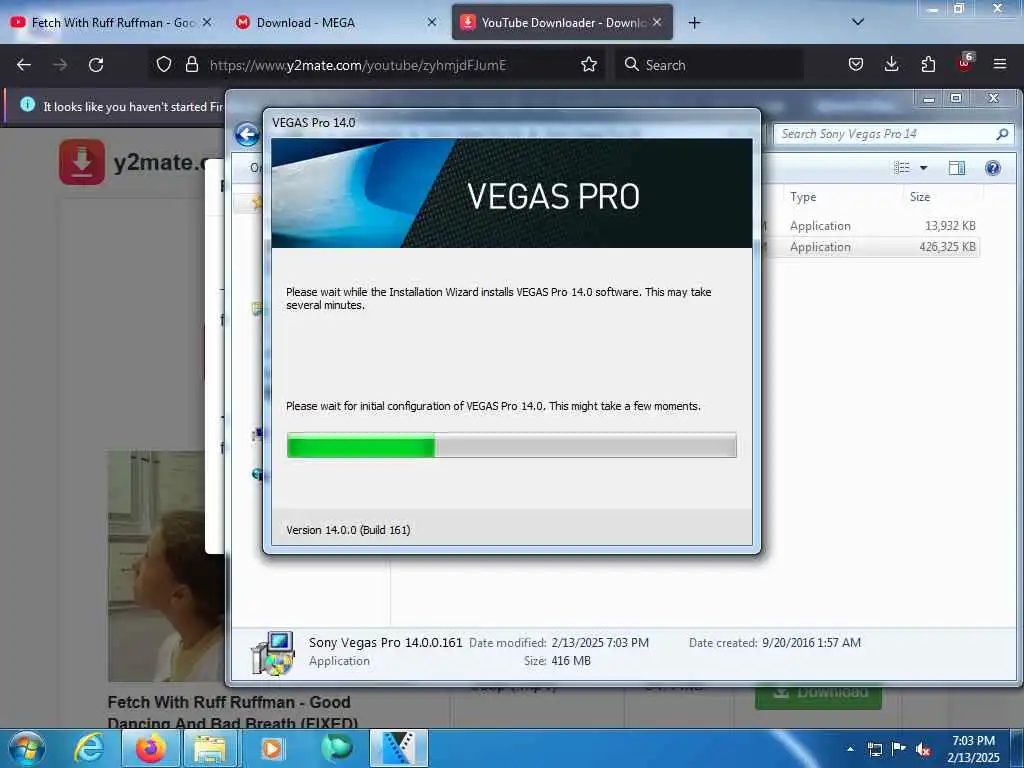Open Save to Pocket icon
Screen dimensions: 1024x768
point(856,64)
